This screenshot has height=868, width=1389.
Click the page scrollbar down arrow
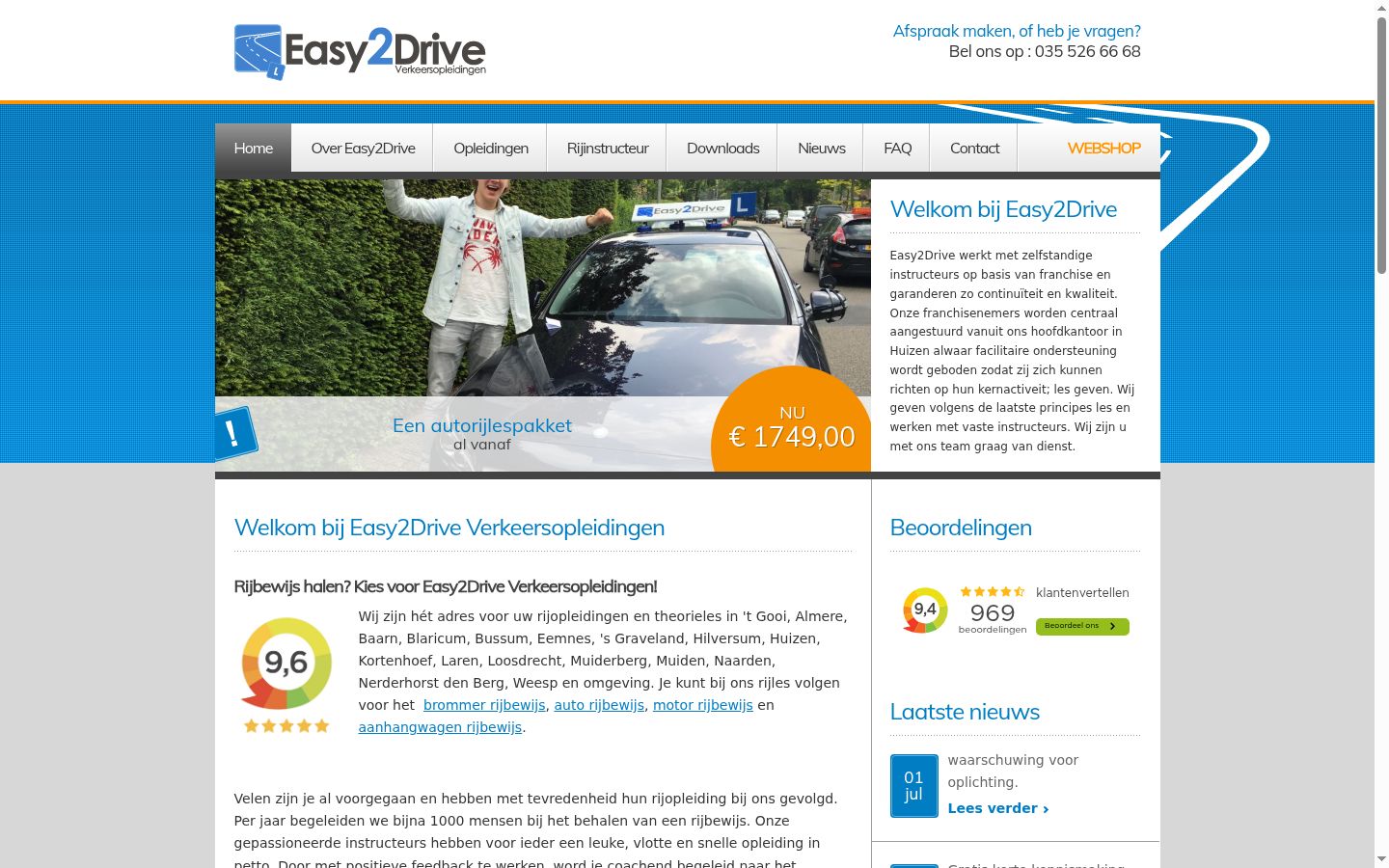point(1381,859)
